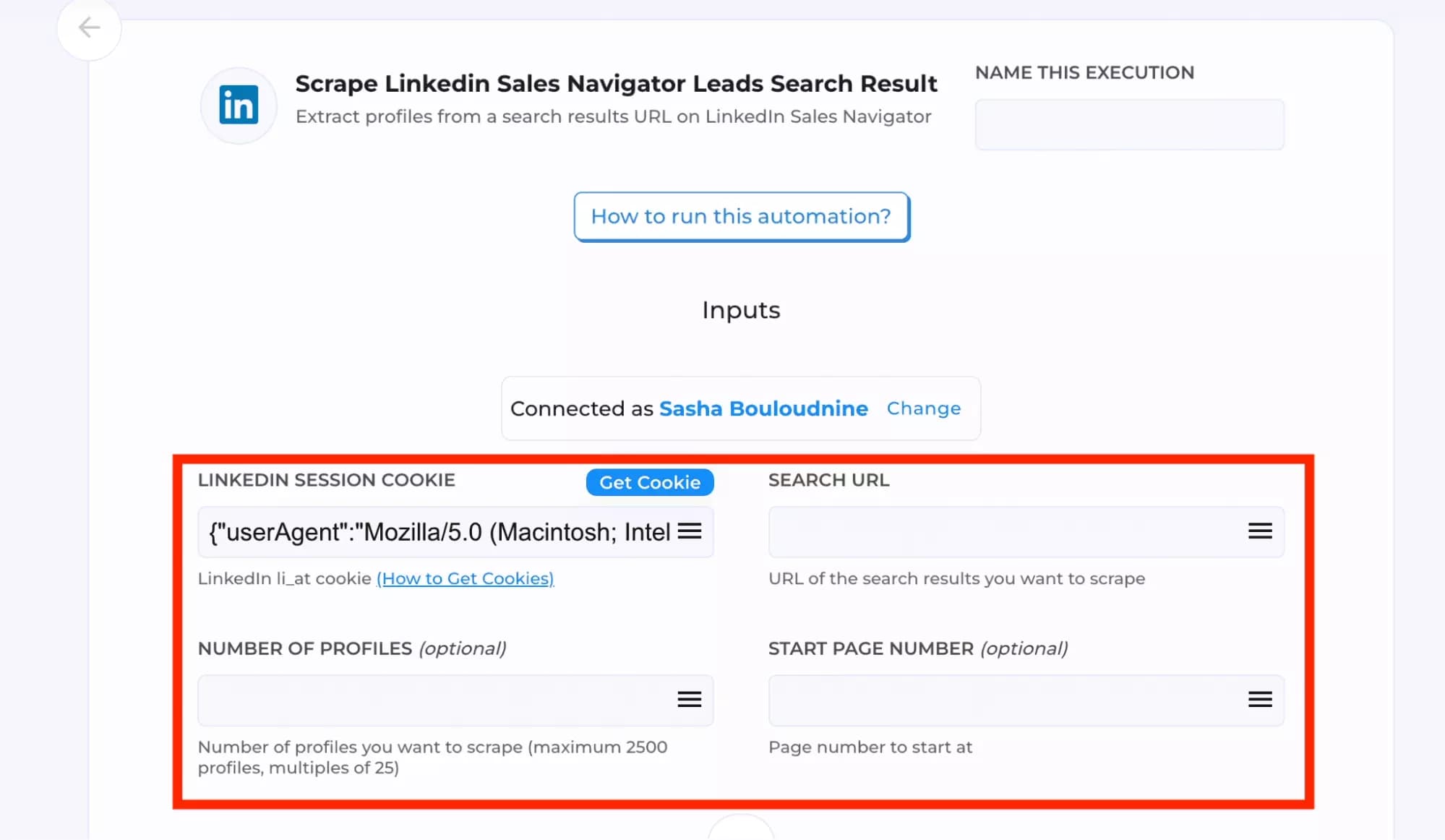The height and width of the screenshot is (840, 1445).
Task: Click inside the Search URL input box
Action: (998, 531)
